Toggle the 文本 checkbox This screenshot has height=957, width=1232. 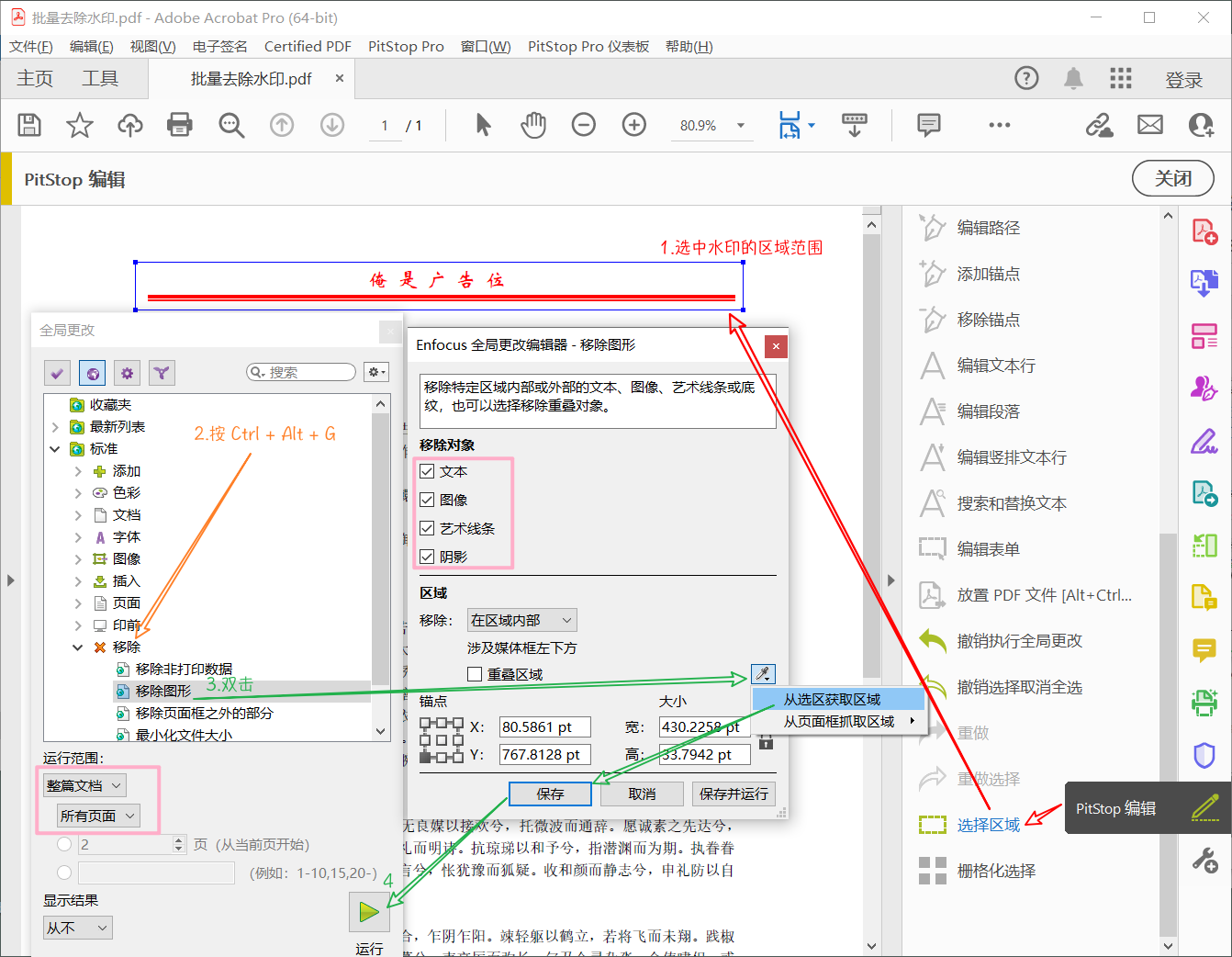coord(427,471)
